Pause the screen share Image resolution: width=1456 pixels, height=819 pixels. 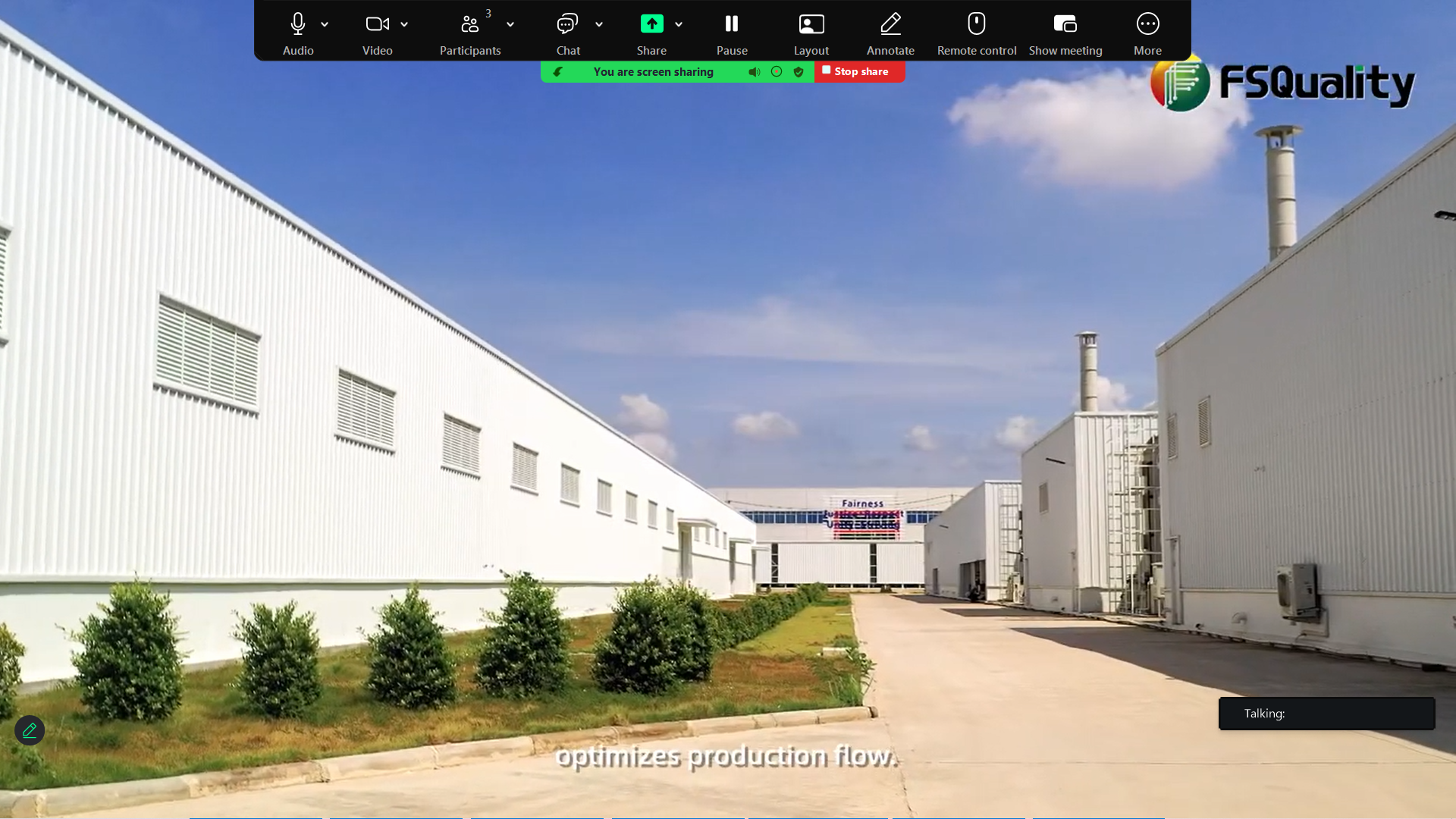(732, 25)
